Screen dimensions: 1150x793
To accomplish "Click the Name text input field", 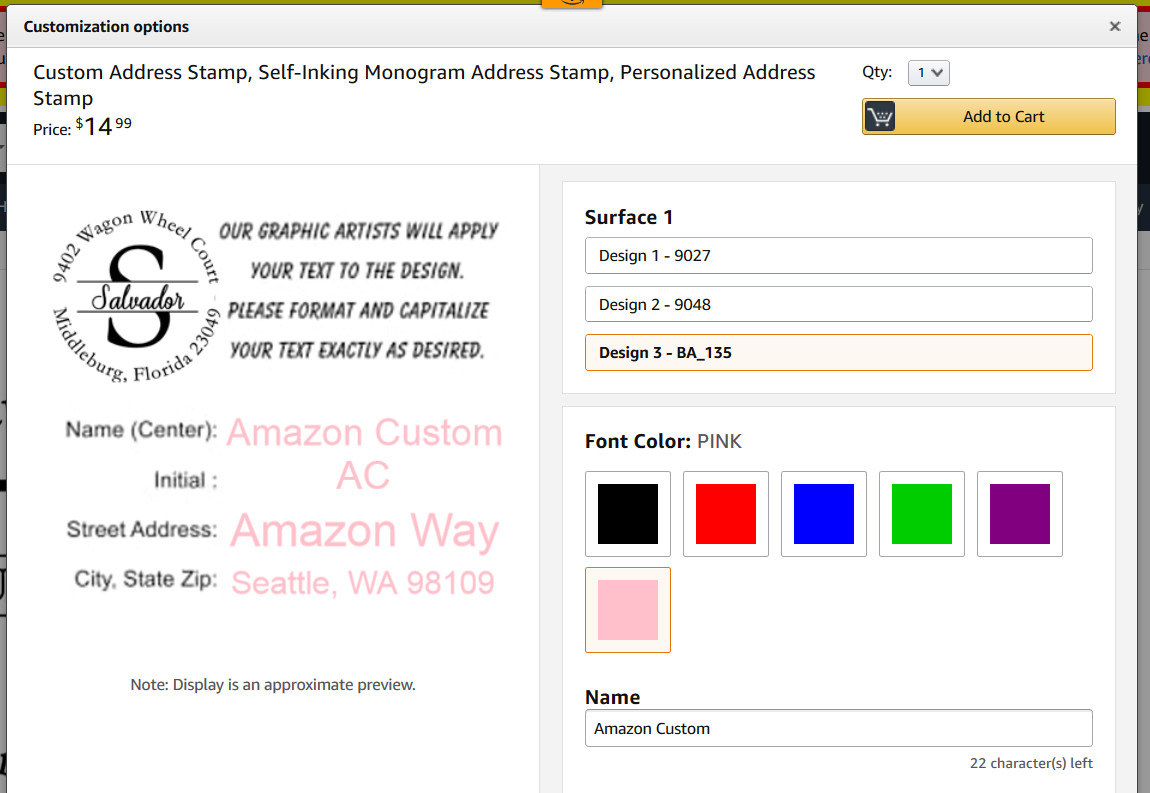I will [x=838, y=728].
